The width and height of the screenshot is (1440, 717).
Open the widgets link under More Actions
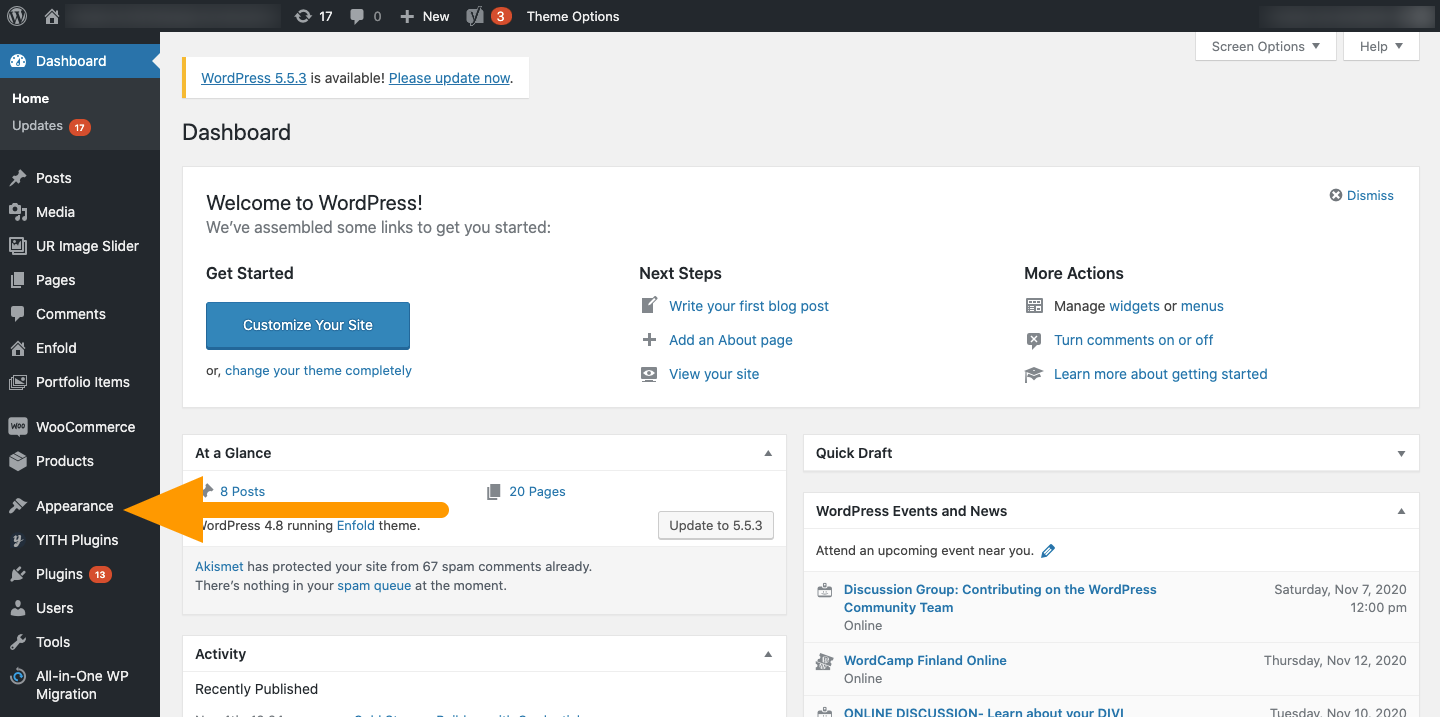point(1135,306)
